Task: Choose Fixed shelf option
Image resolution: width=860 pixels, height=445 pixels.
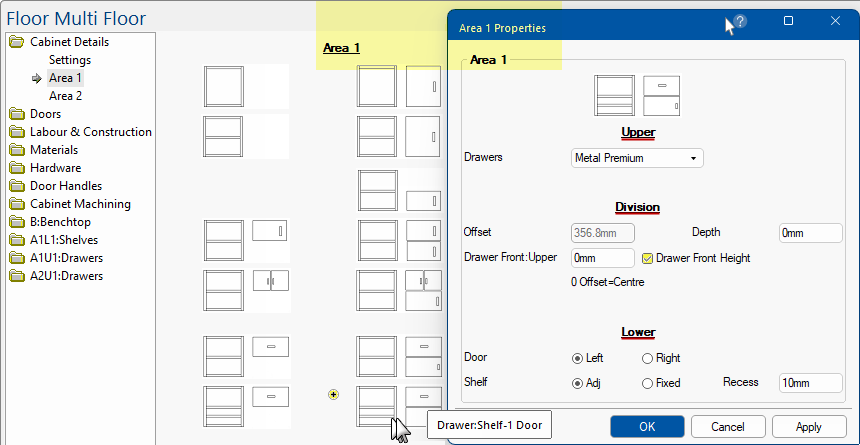Action: (647, 384)
